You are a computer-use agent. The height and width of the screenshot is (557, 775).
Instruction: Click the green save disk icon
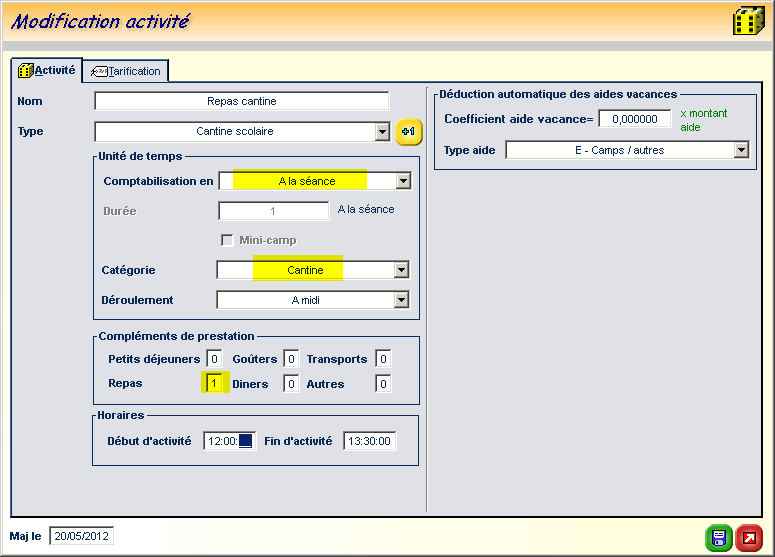718,538
